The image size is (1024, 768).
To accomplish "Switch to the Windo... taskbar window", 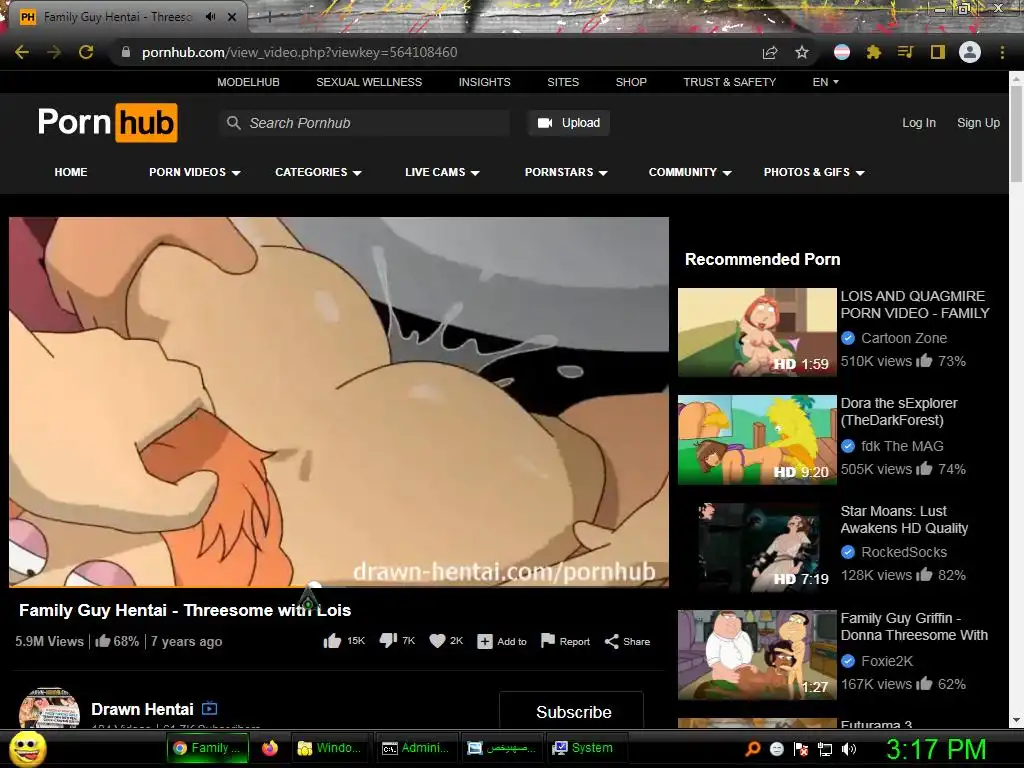I will [330, 748].
